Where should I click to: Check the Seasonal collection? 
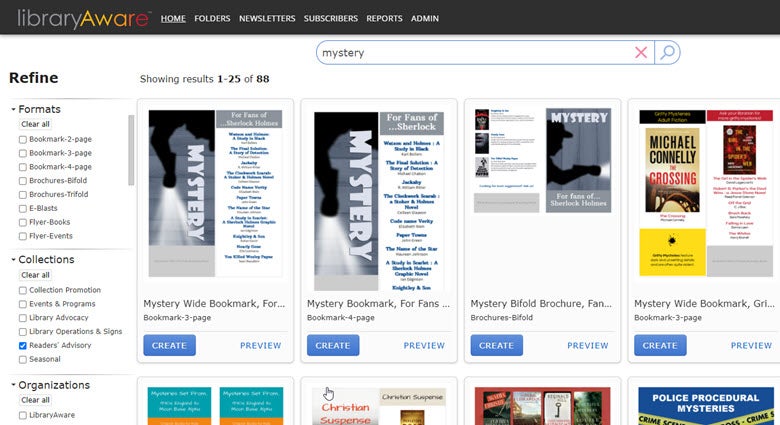pos(23,359)
